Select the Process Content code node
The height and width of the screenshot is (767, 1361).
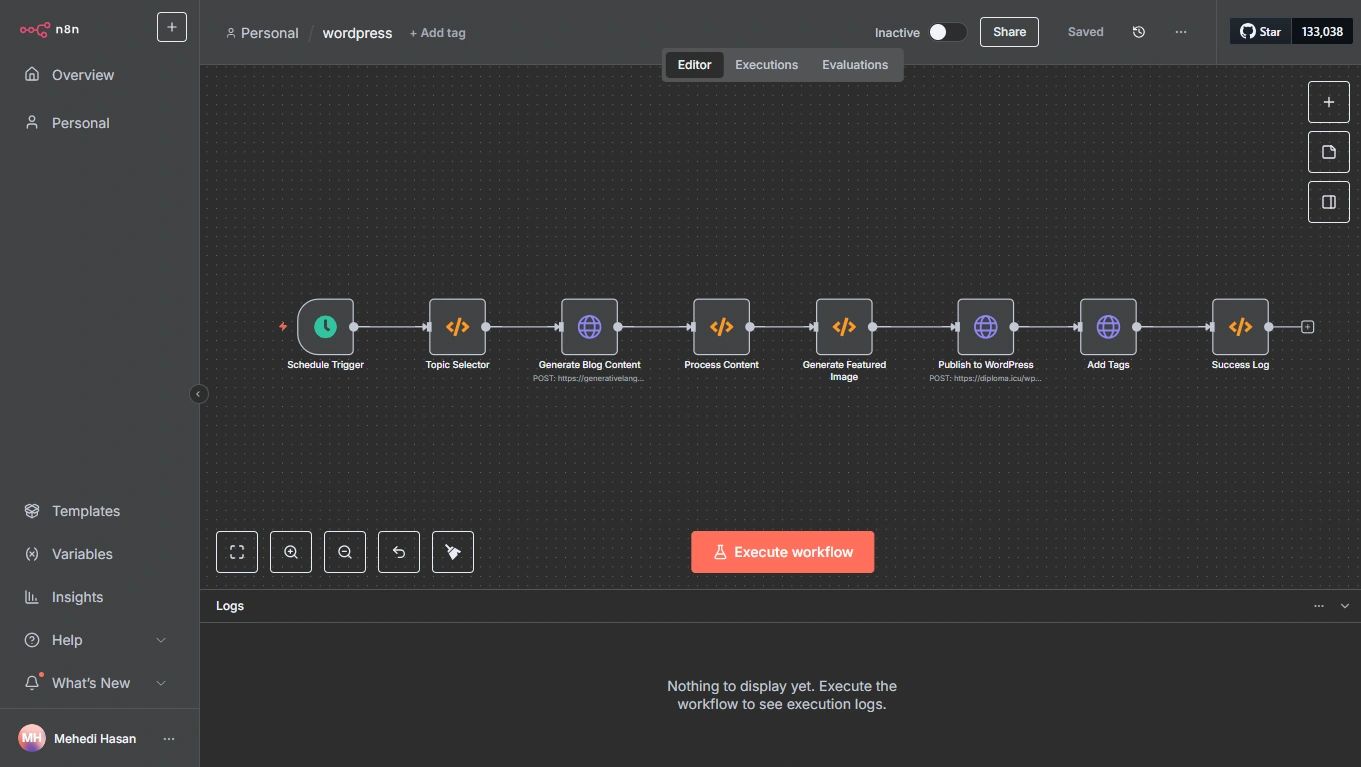pos(721,327)
